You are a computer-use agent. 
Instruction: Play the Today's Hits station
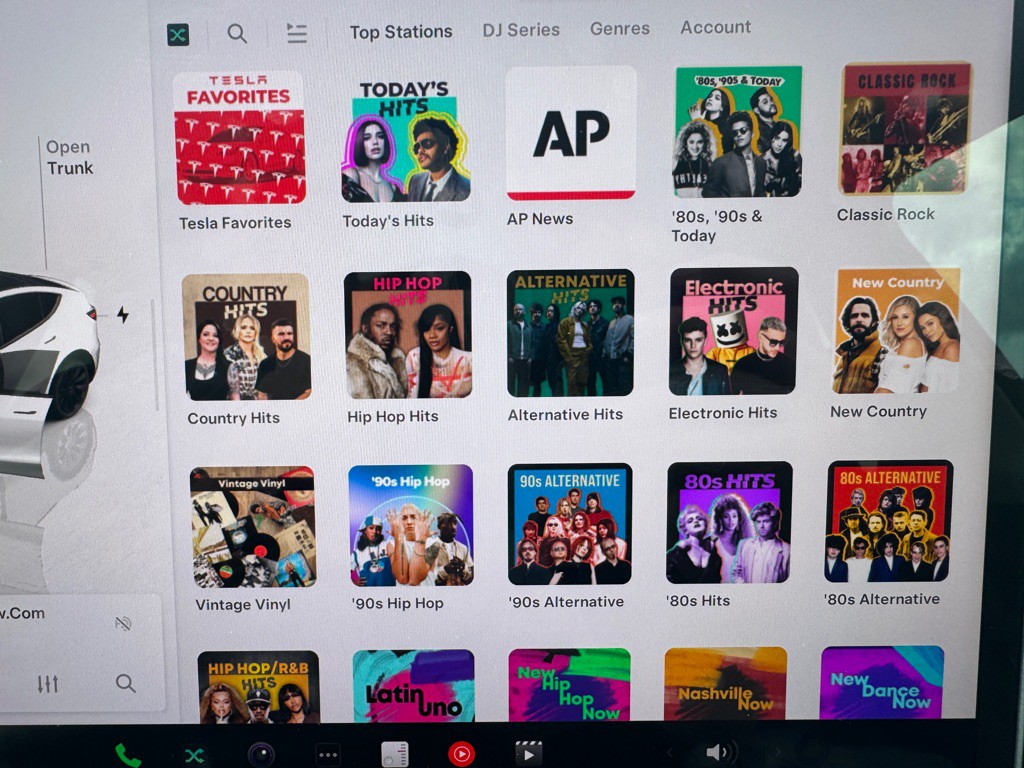pyautogui.click(x=405, y=139)
